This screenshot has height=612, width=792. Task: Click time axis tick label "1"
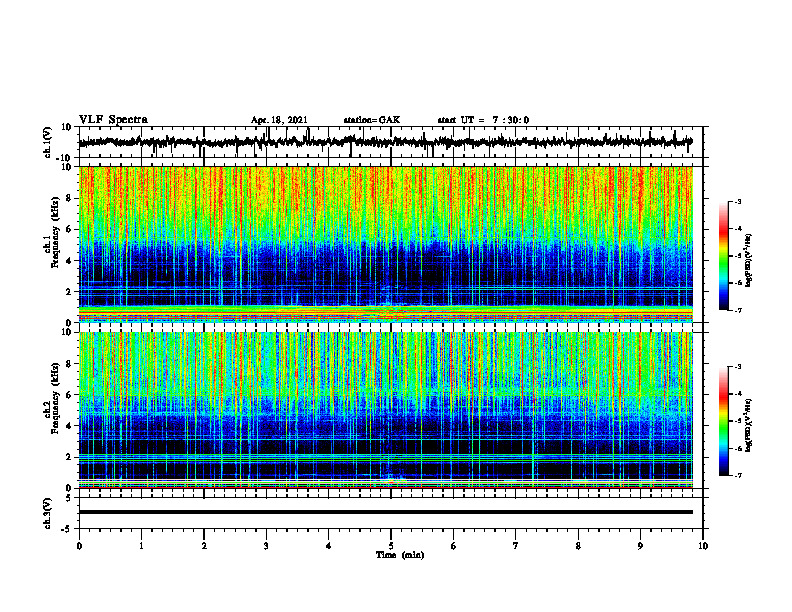tap(141, 546)
